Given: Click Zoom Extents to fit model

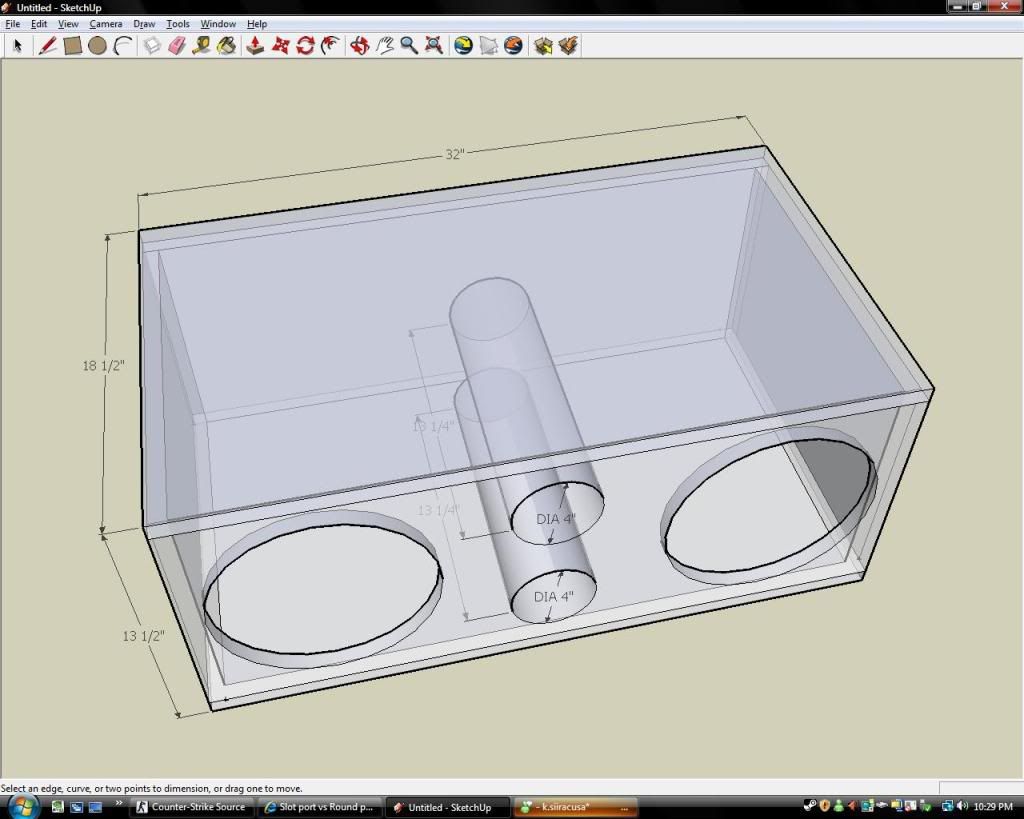Looking at the screenshot, I should (x=433, y=45).
